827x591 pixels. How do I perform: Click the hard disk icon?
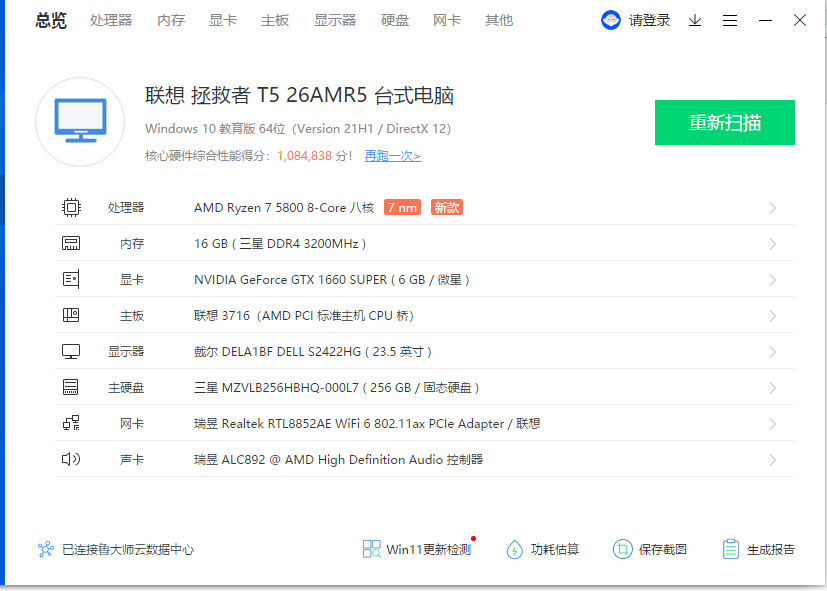tap(71, 387)
